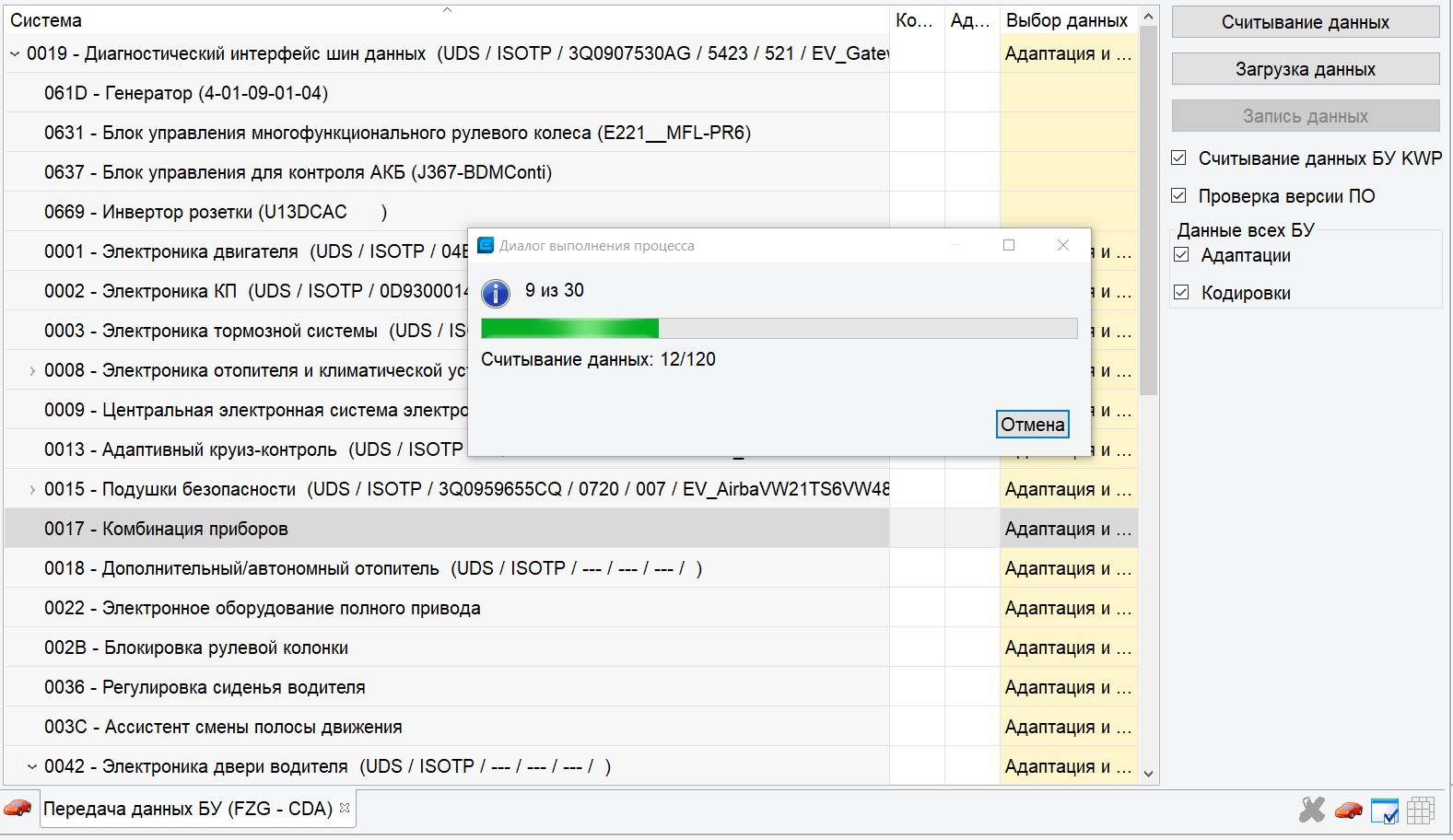The image size is (1453, 840).
Task: Select row '0001 - Электроника двигателя'
Action: click(236, 251)
